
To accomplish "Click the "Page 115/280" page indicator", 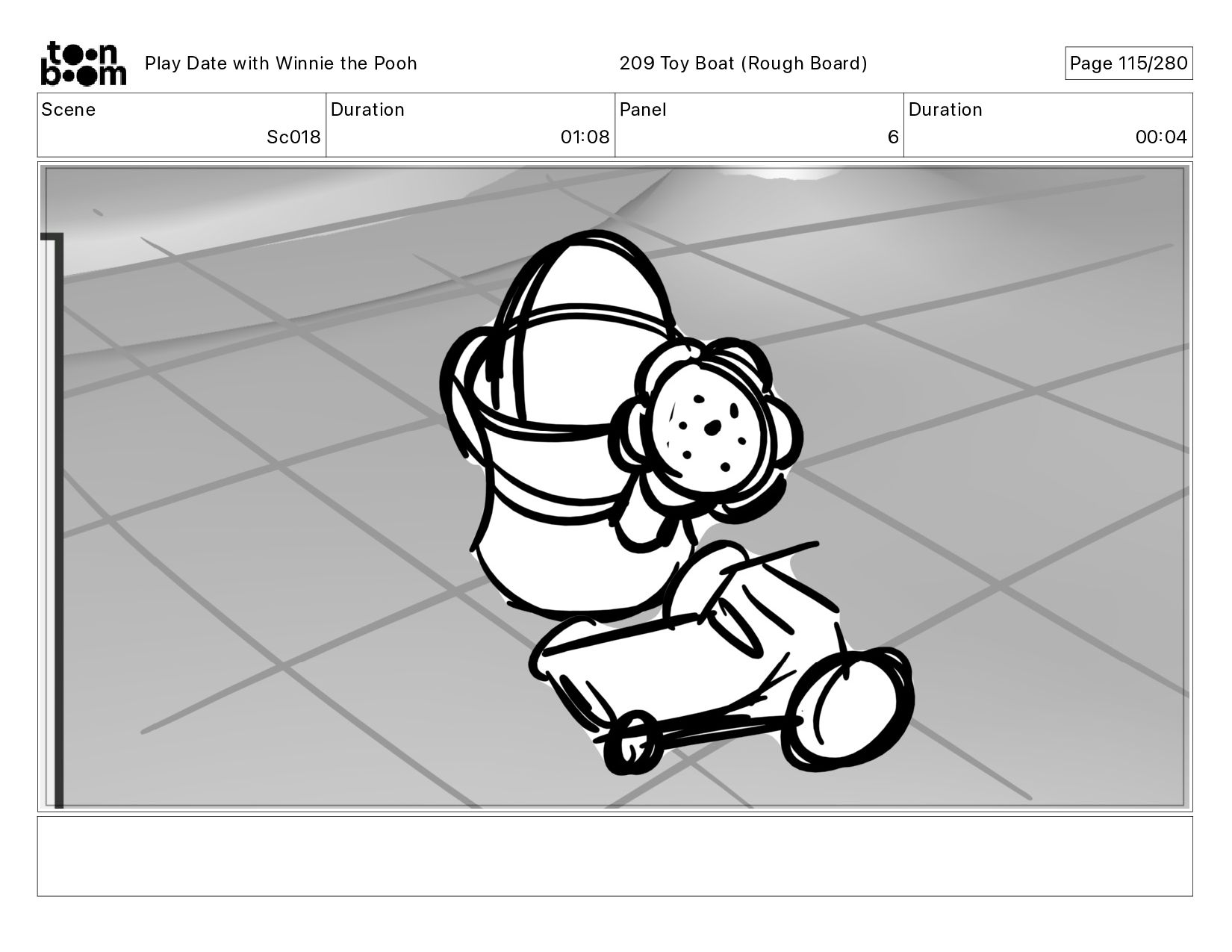I will pyautogui.click(x=1128, y=63).
